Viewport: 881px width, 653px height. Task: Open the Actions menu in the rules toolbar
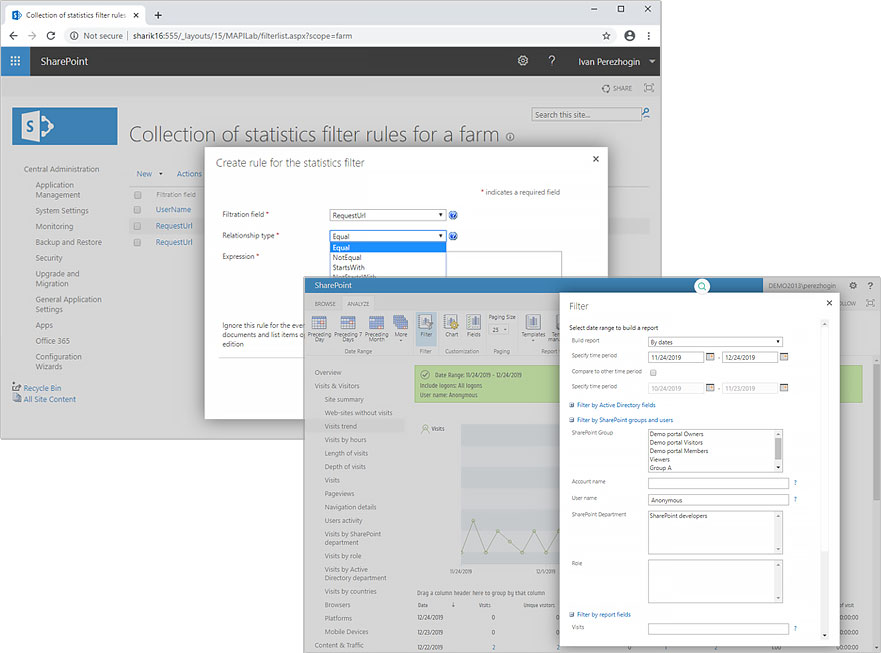coord(189,174)
